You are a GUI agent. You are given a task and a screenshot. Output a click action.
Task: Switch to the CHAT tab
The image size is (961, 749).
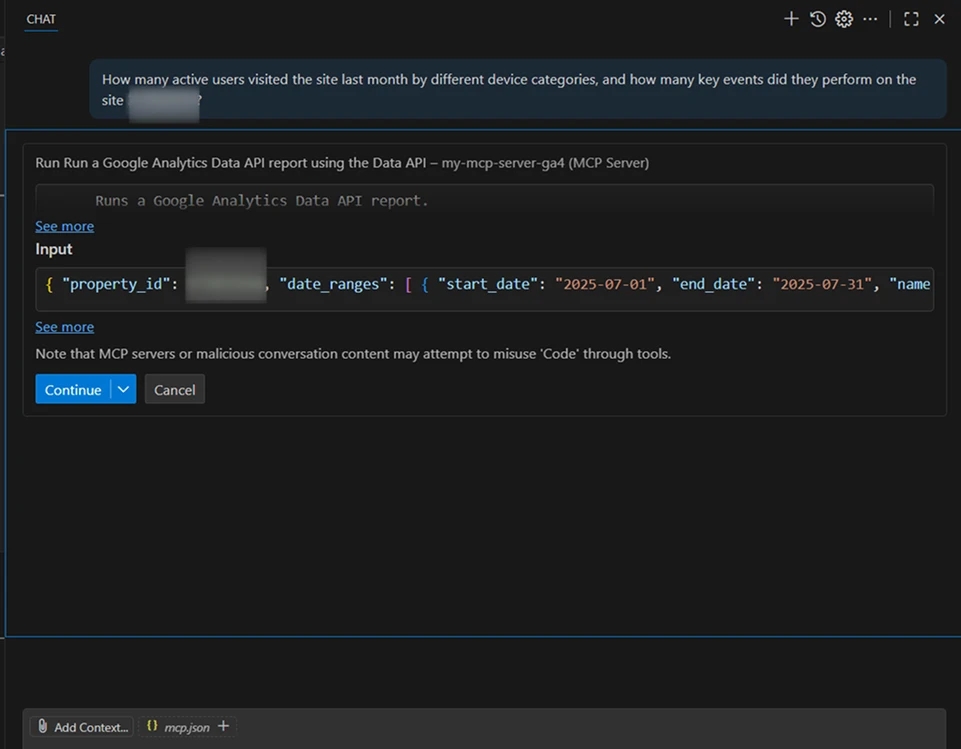click(x=41, y=19)
